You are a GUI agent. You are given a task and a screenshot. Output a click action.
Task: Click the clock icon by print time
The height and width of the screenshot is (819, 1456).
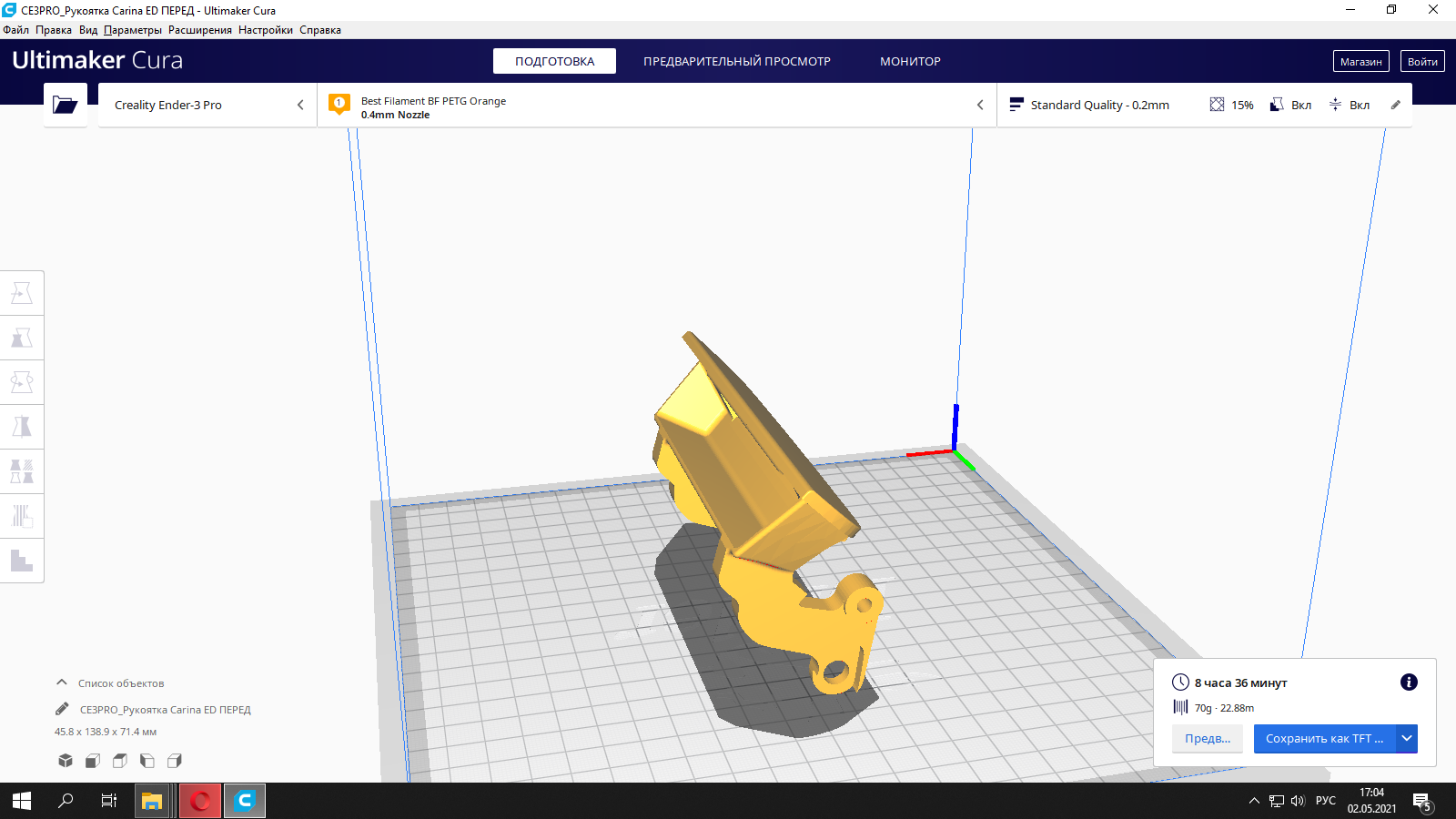[1180, 682]
